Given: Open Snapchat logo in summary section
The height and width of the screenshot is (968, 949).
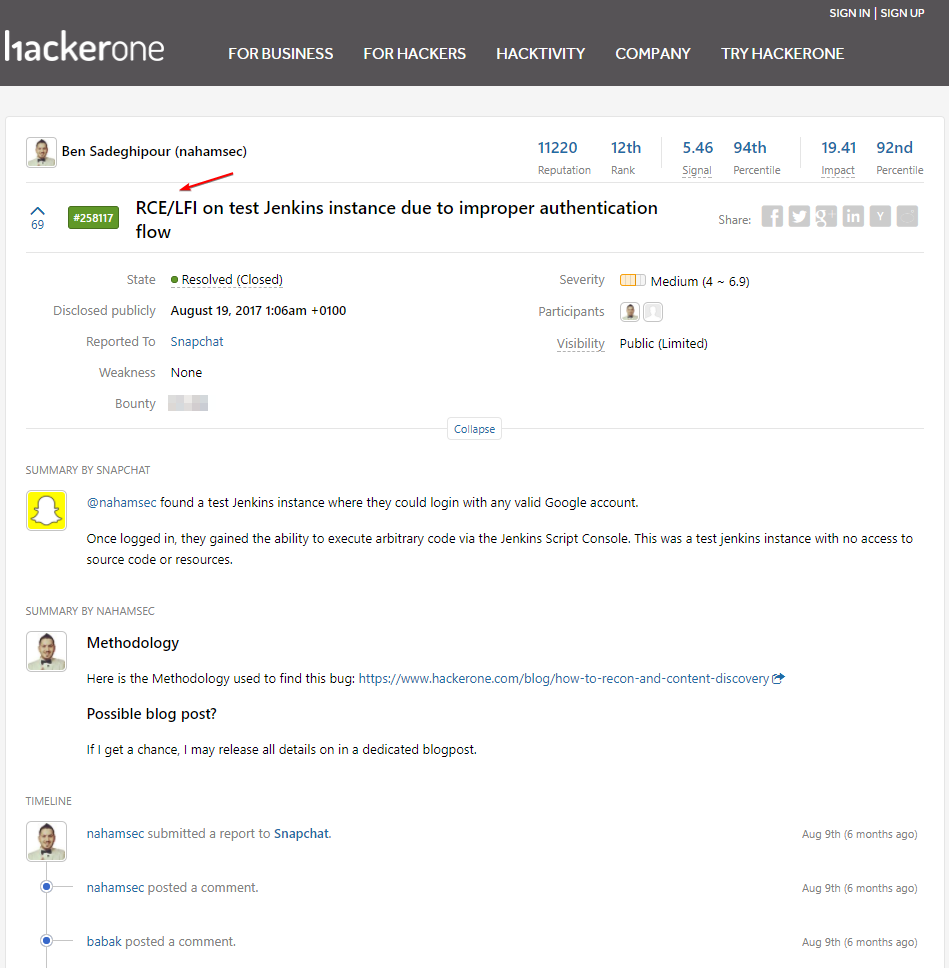Looking at the screenshot, I should [46, 511].
